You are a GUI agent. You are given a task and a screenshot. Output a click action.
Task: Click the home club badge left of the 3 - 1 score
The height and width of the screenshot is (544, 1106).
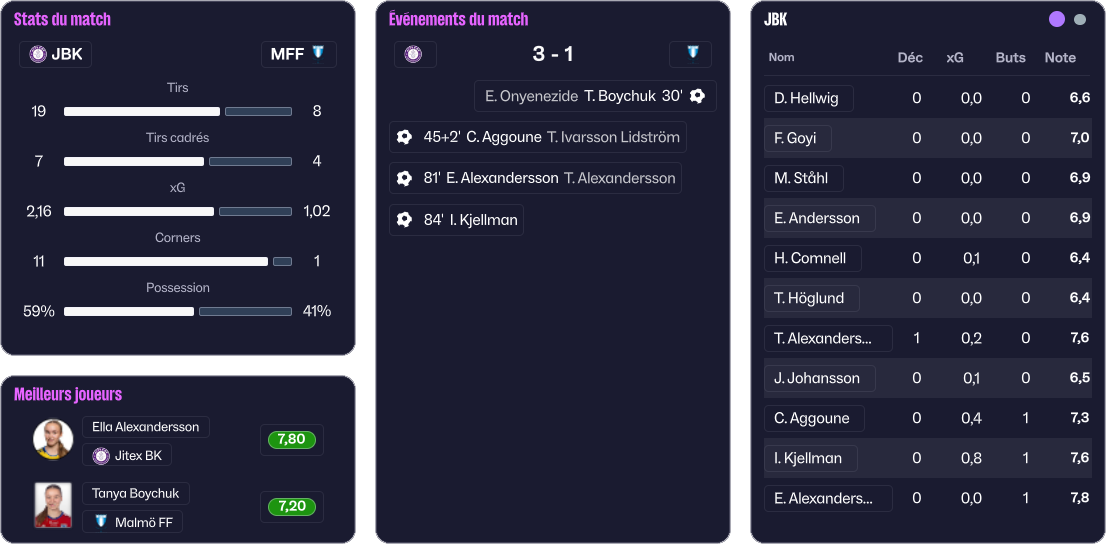click(413, 54)
